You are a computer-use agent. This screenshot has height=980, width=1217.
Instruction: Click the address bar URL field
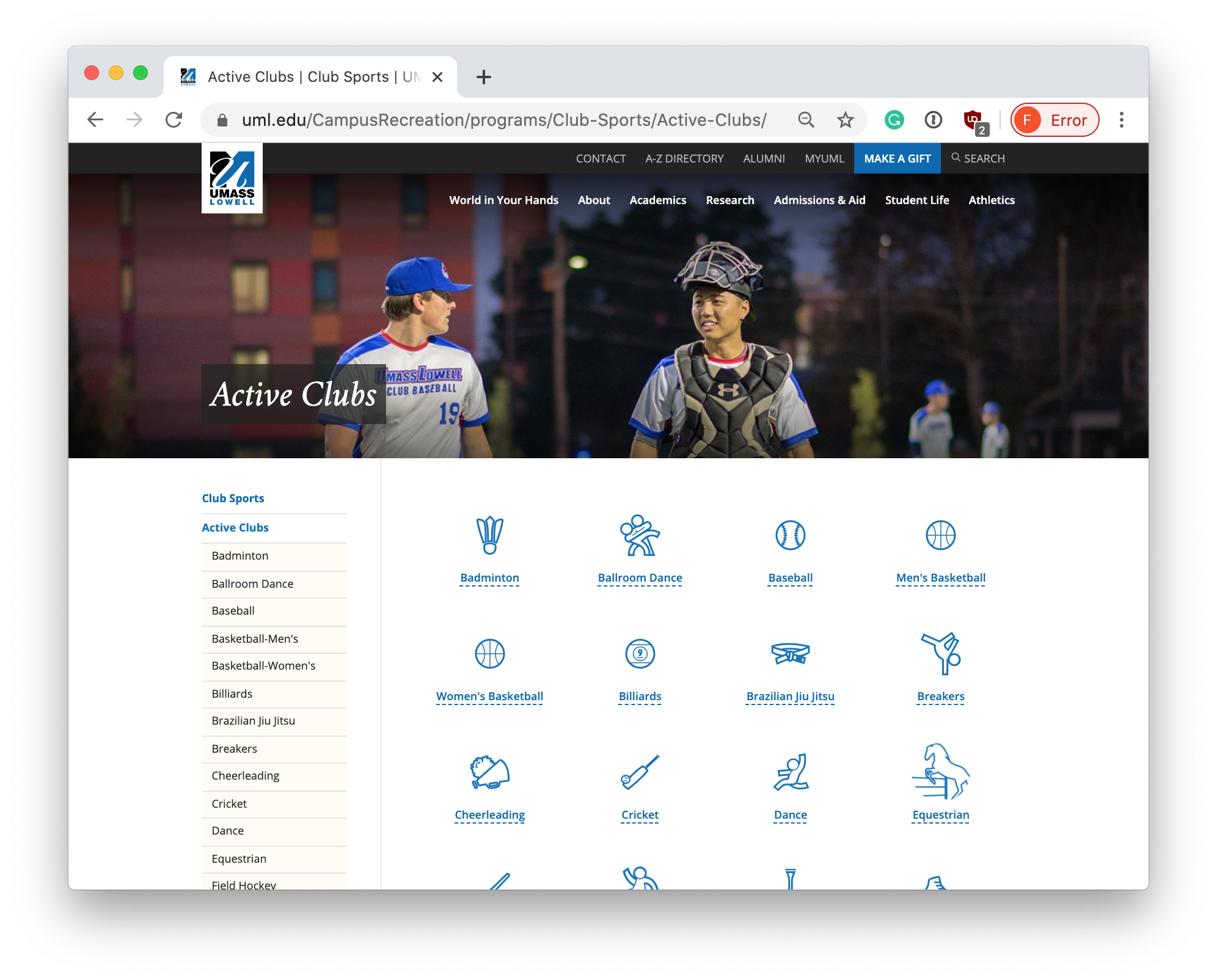tap(503, 120)
